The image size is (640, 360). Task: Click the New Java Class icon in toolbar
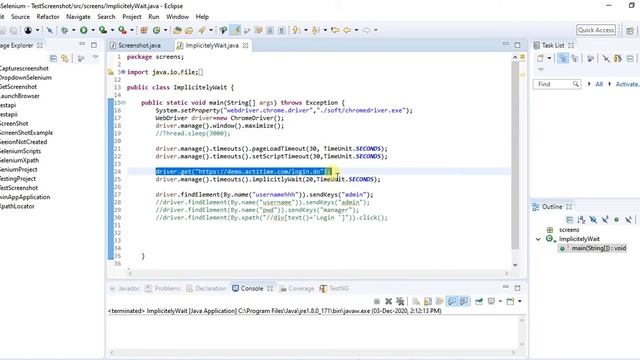point(157,30)
